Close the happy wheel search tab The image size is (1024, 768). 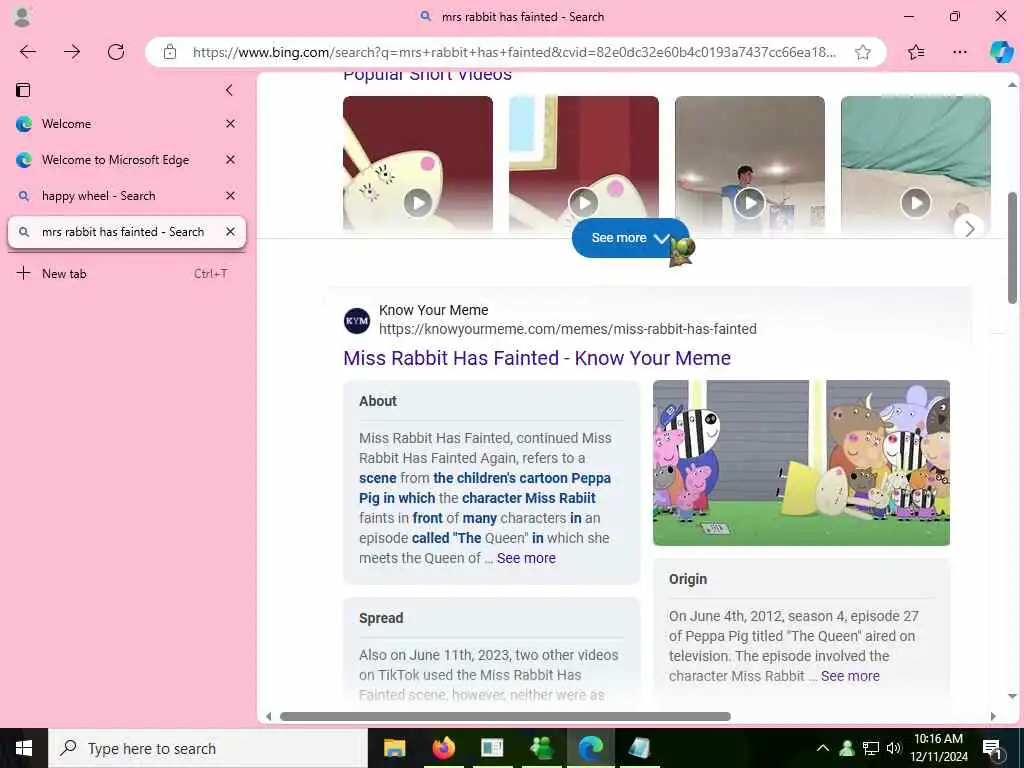tap(230, 195)
